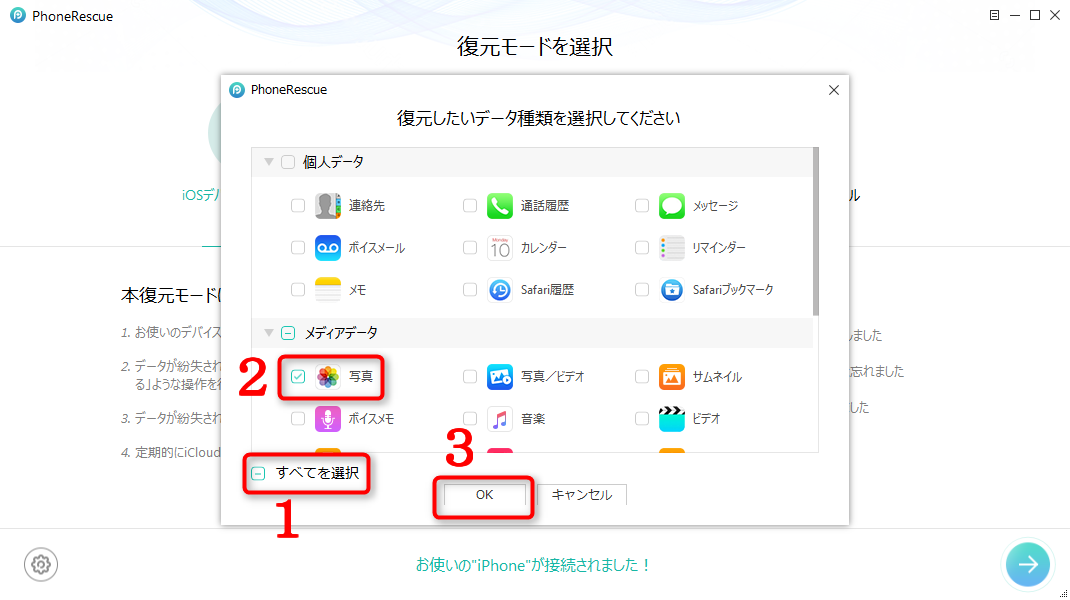
Task: Click the Photos (写真) flower icon
Action: [x=328, y=376]
